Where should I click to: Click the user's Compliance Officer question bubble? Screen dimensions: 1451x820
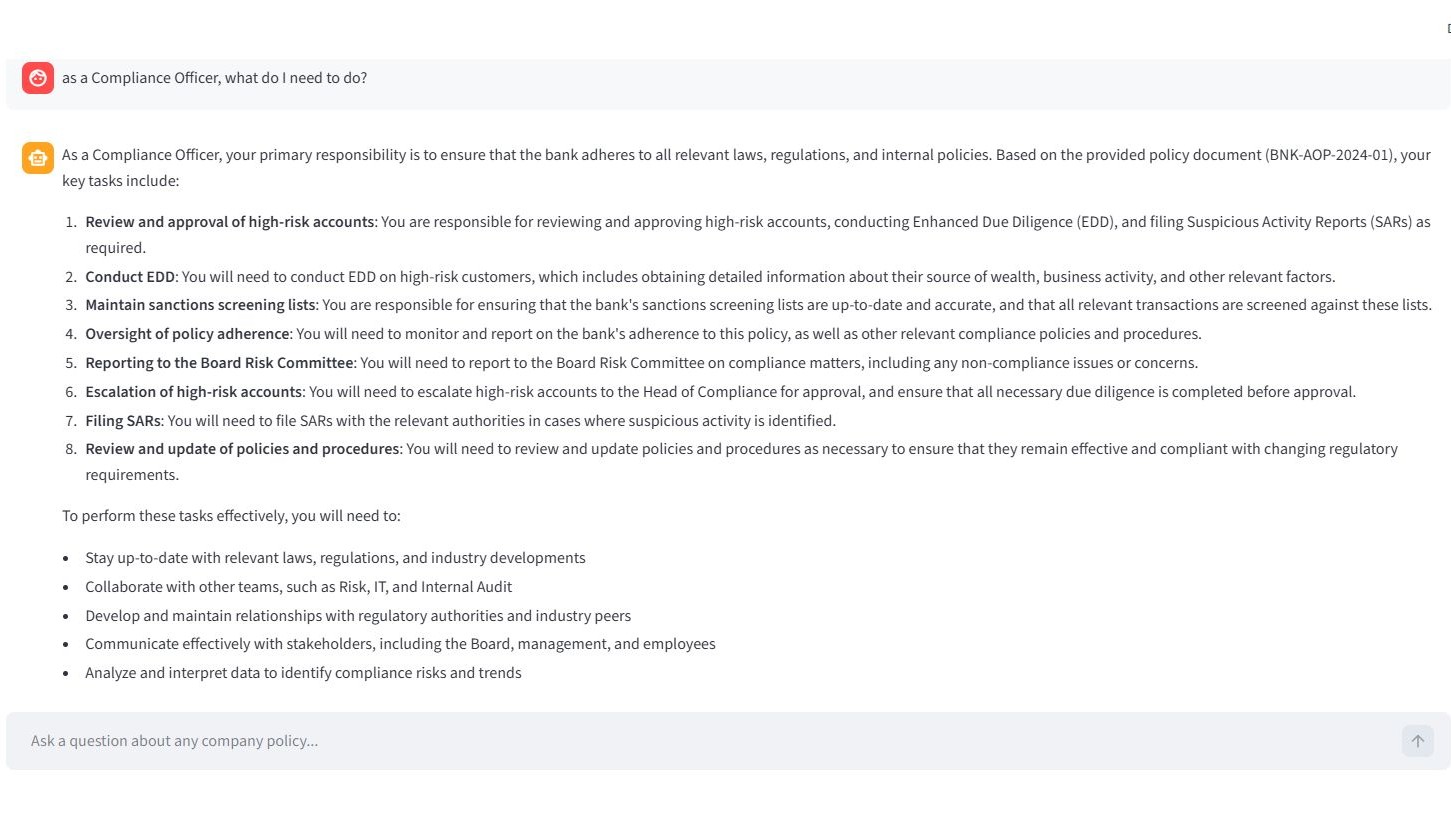[214, 77]
